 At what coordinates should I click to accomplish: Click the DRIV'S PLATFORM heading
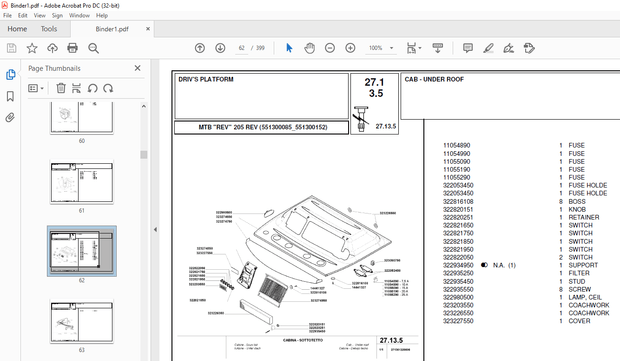206,79
